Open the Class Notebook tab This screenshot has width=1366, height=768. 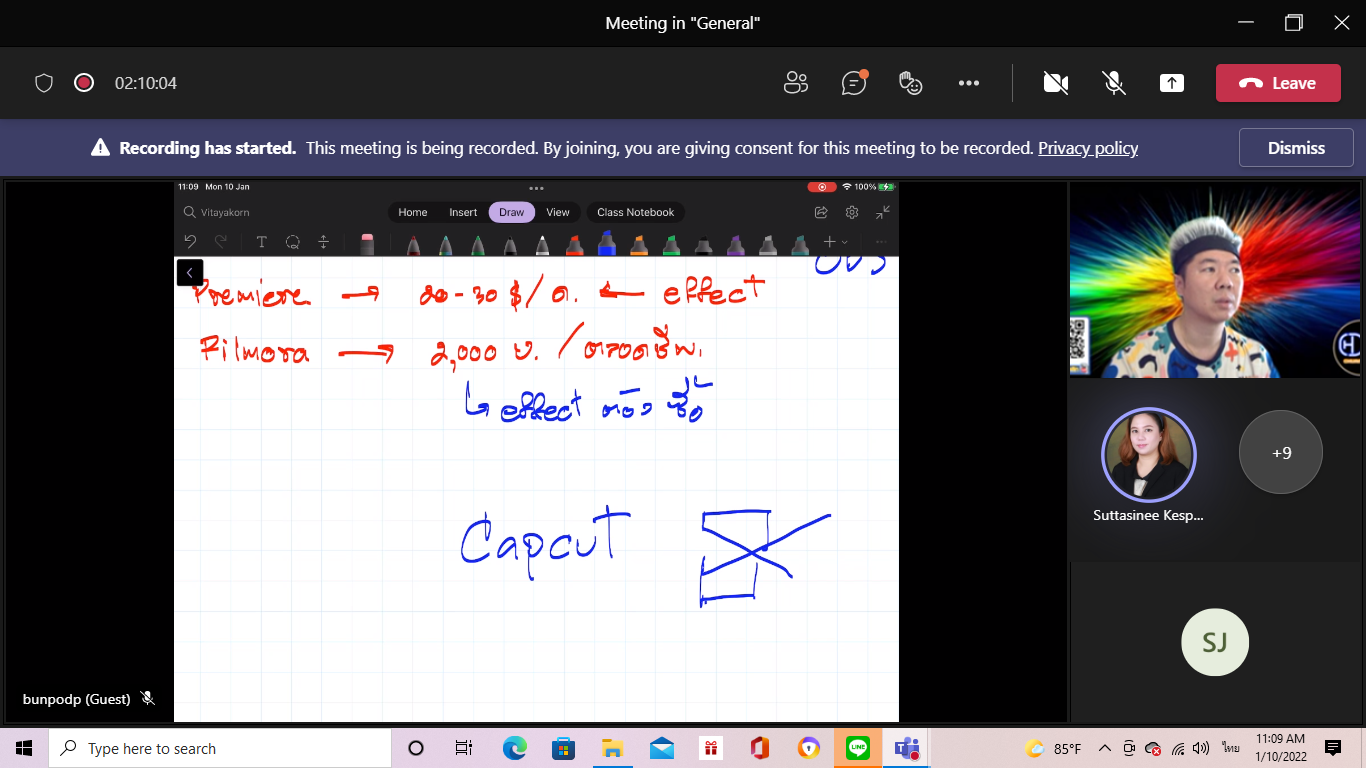pyautogui.click(x=636, y=212)
